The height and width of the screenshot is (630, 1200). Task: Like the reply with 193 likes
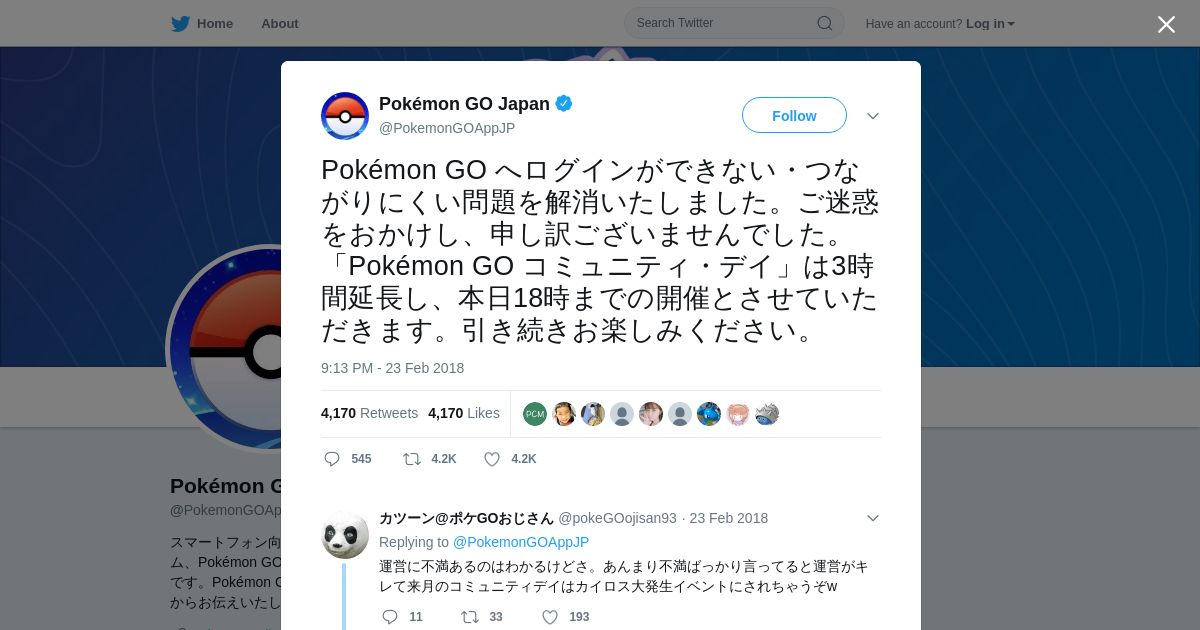(x=550, y=617)
